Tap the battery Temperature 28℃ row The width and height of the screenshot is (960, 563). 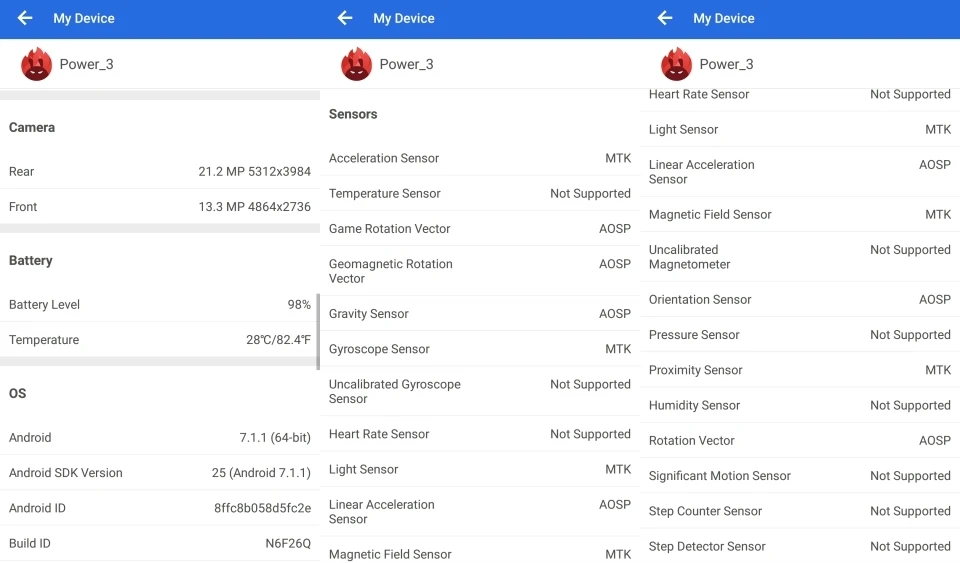(x=160, y=340)
